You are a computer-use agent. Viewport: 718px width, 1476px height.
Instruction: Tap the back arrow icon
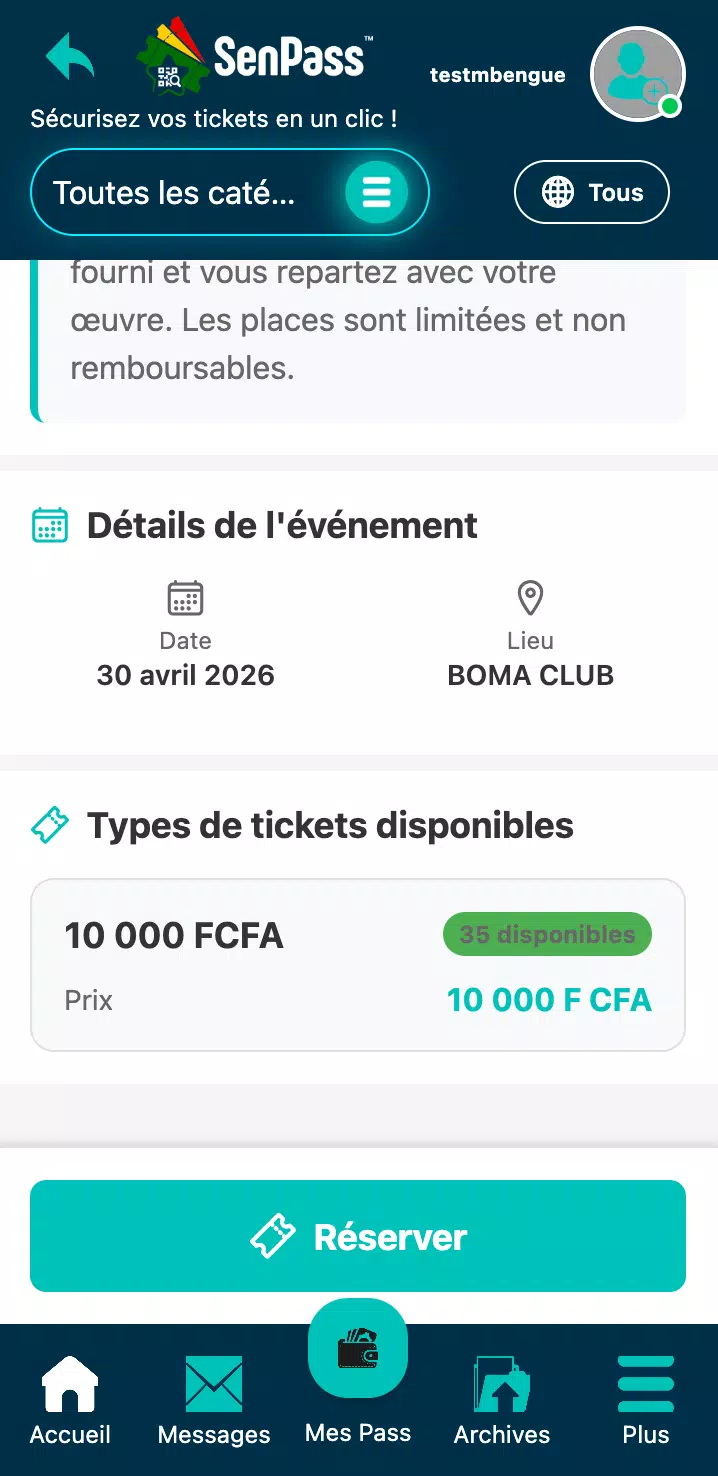click(x=70, y=56)
